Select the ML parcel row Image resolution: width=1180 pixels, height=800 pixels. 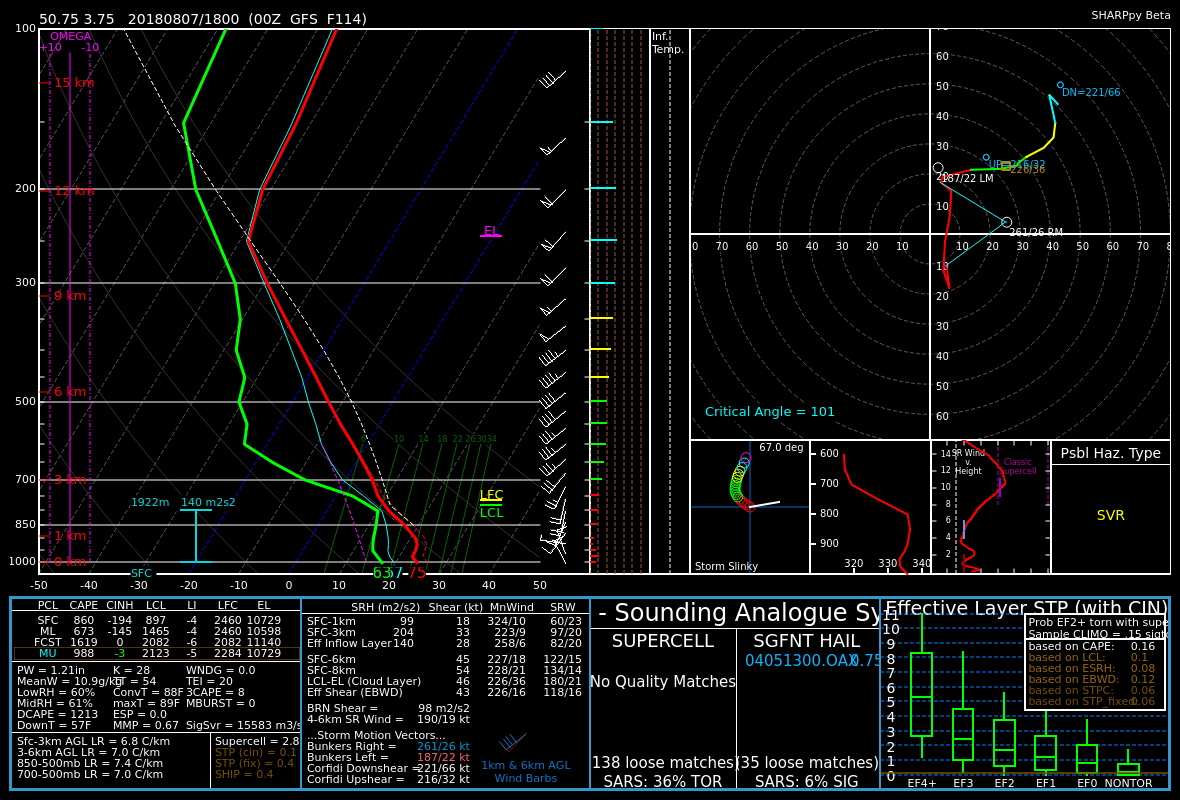157,631
